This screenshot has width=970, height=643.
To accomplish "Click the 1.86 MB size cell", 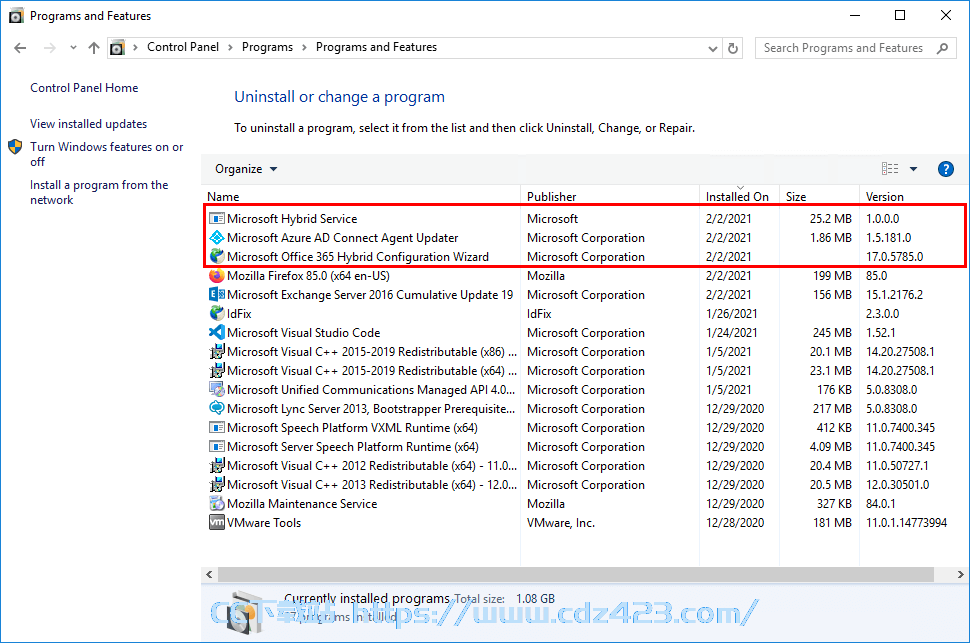I will [831, 238].
